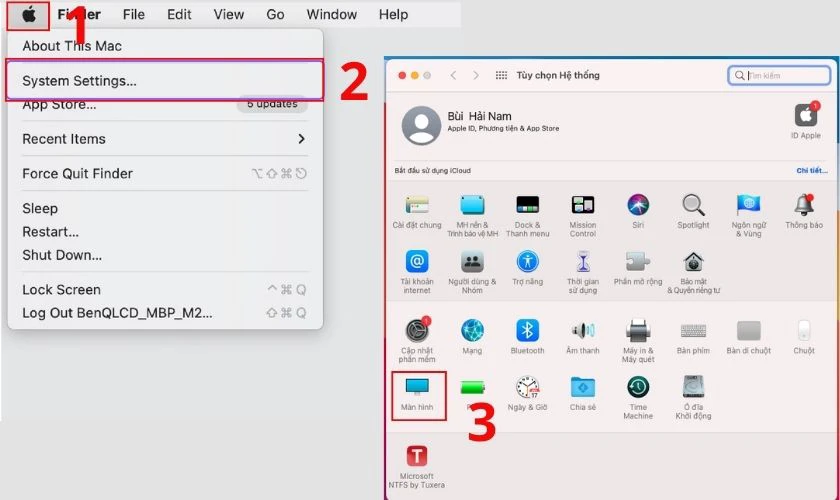Image resolution: width=840 pixels, height=500 pixels.
Task: Open Phần mở rộng extensions preferences
Action: pyautogui.click(x=638, y=262)
